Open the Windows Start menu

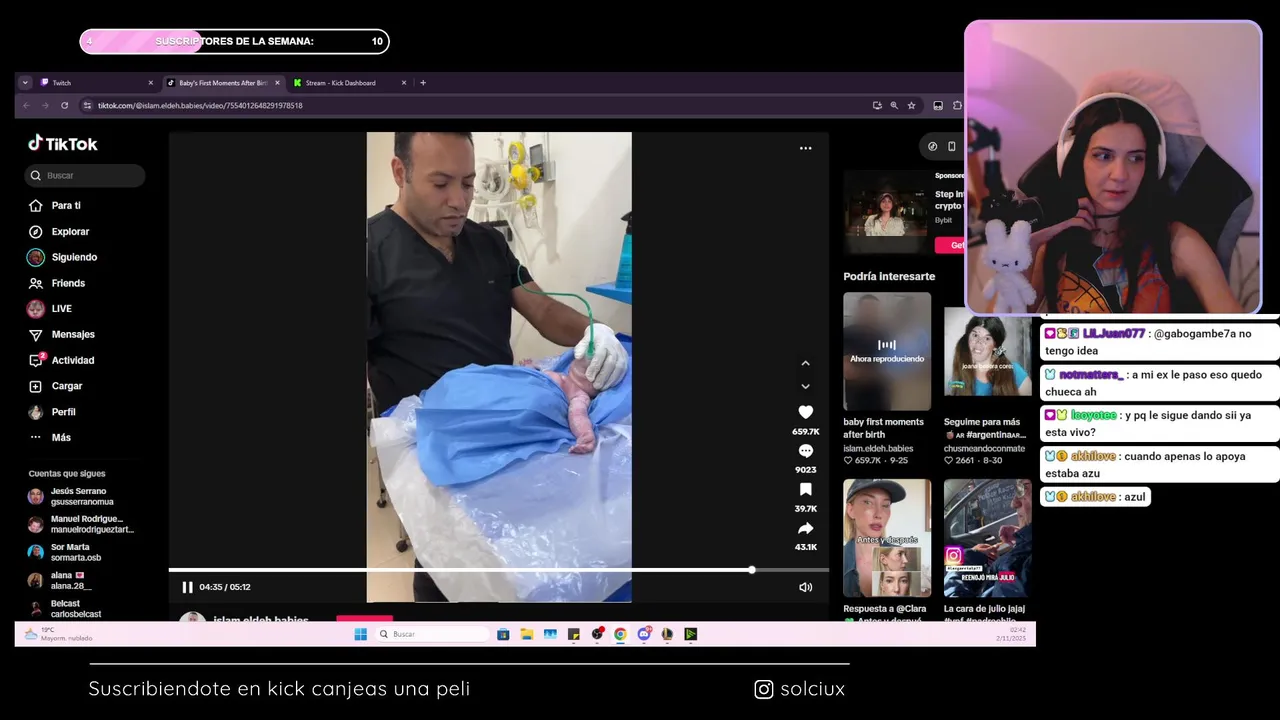tap(360, 634)
